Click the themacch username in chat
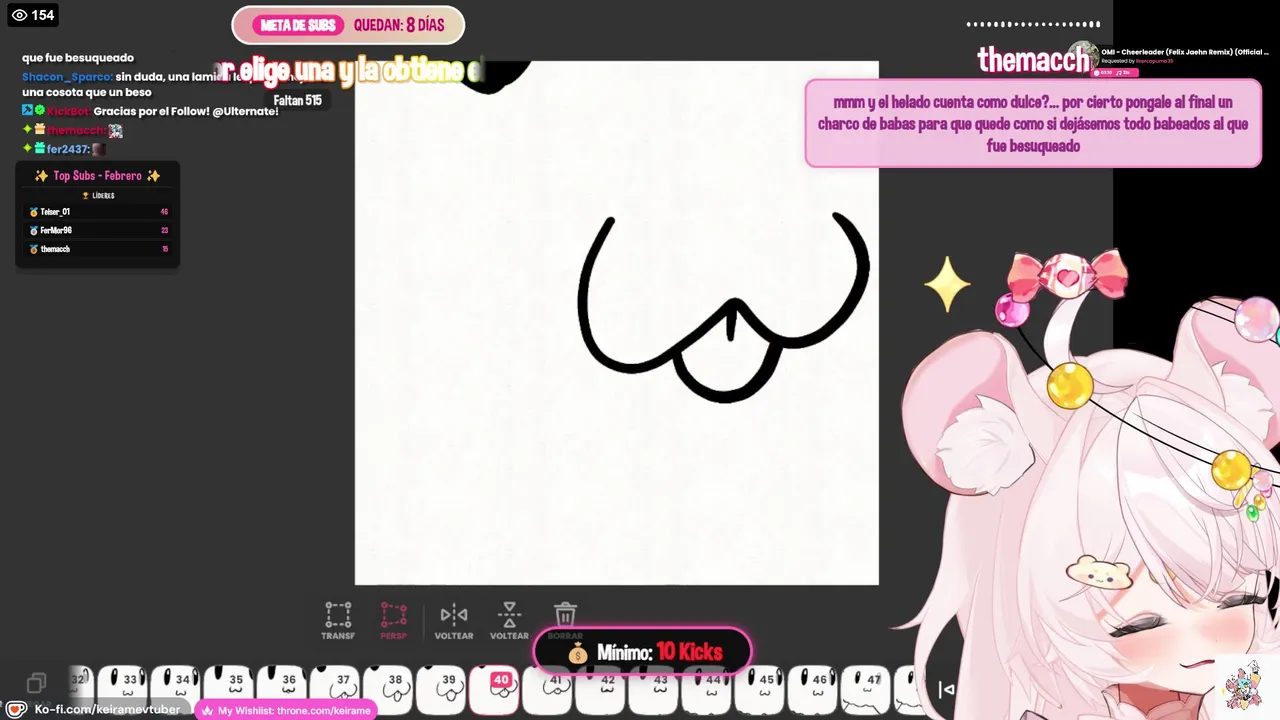The image size is (1280, 720). pos(75,130)
